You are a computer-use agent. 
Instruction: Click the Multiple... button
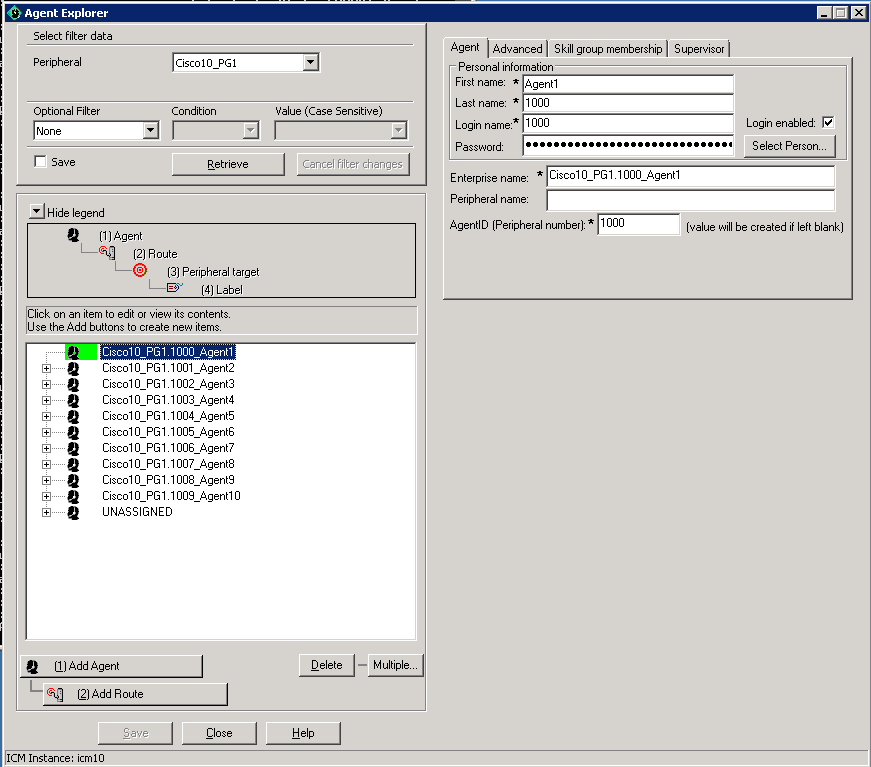coord(396,665)
